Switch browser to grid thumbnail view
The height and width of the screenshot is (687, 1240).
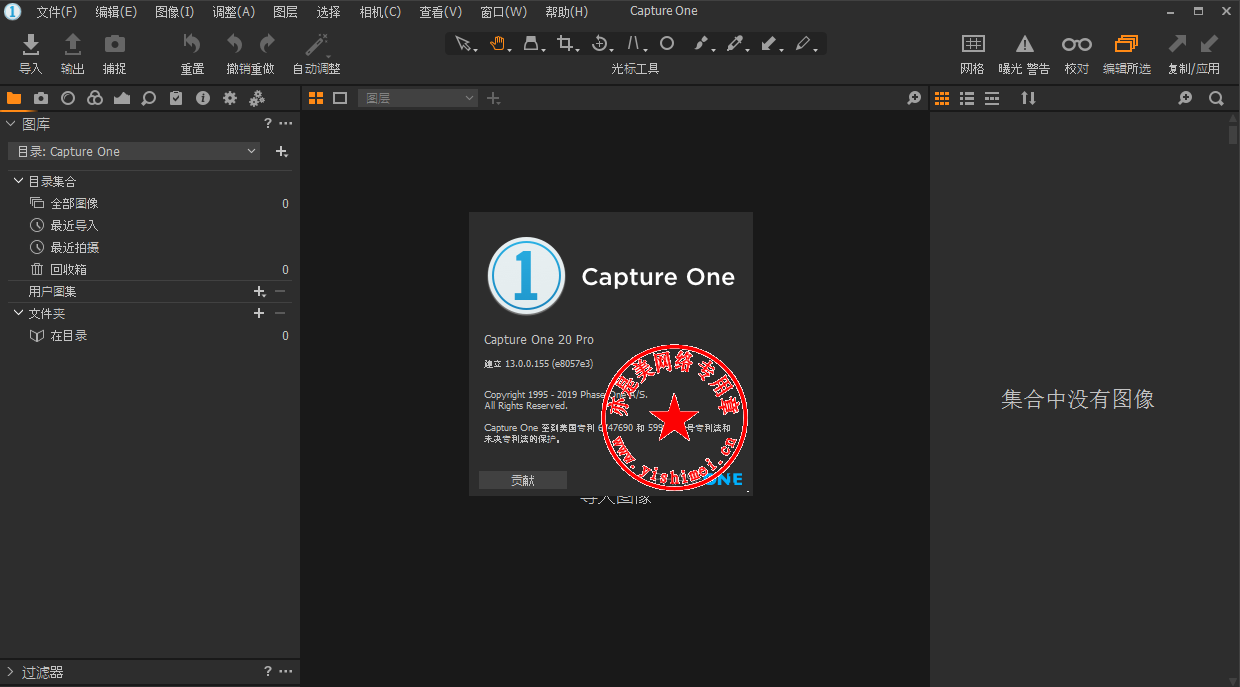(941, 98)
